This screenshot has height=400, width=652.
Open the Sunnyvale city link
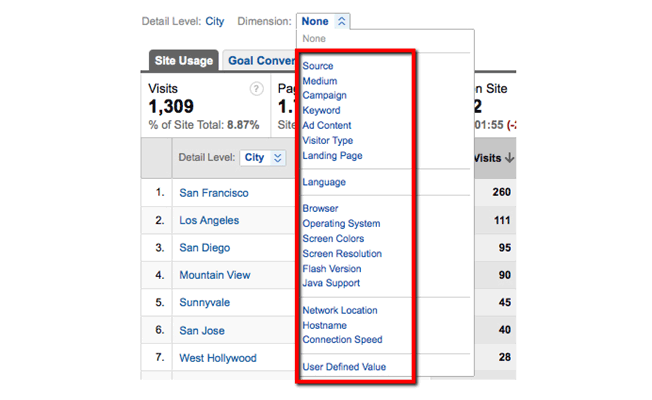tap(205, 303)
